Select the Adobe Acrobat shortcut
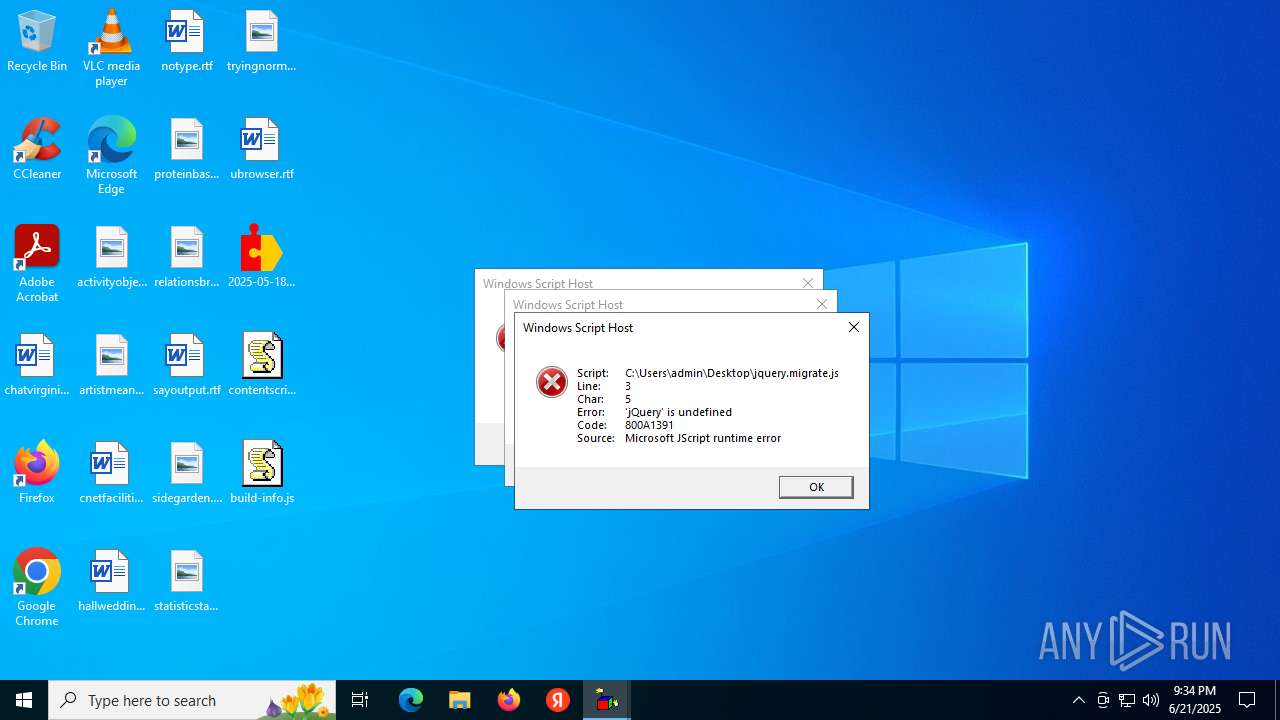The width and height of the screenshot is (1280, 720). pyautogui.click(x=37, y=264)
